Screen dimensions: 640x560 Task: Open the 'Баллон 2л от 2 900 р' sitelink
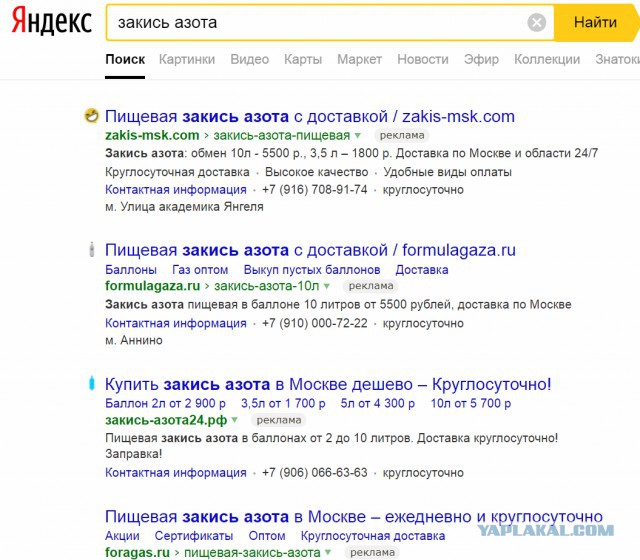(165, 403)
